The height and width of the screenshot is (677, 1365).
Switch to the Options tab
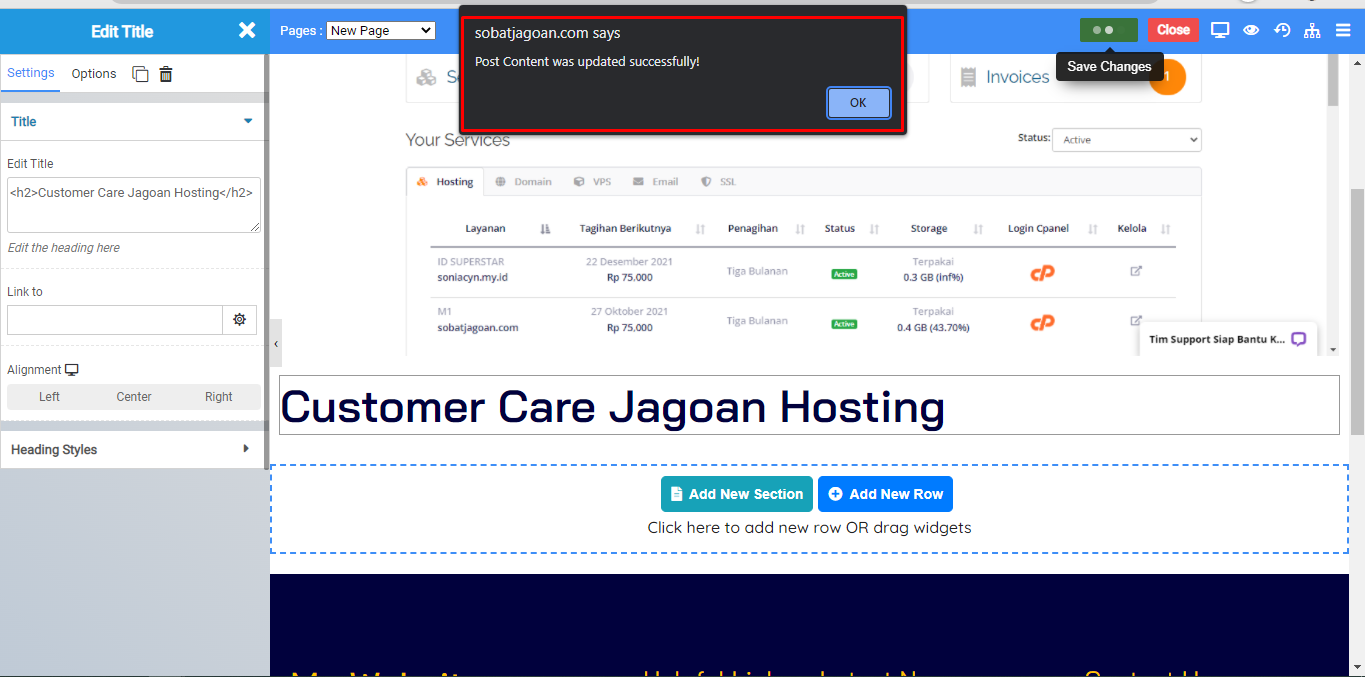[94, 73]
